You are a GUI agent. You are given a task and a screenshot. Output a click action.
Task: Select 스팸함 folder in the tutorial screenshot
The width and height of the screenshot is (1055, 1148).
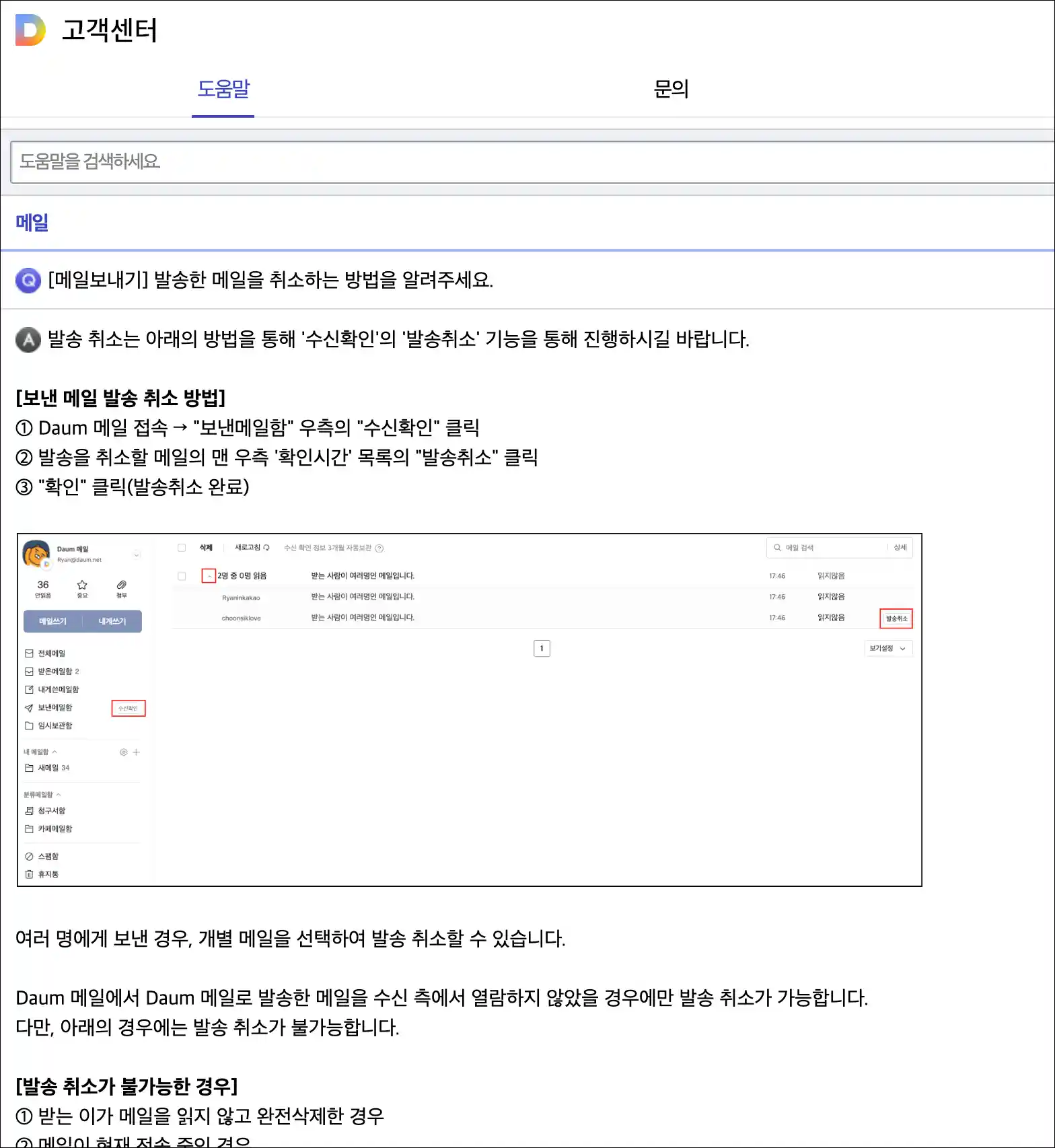[x=42, y=857]
